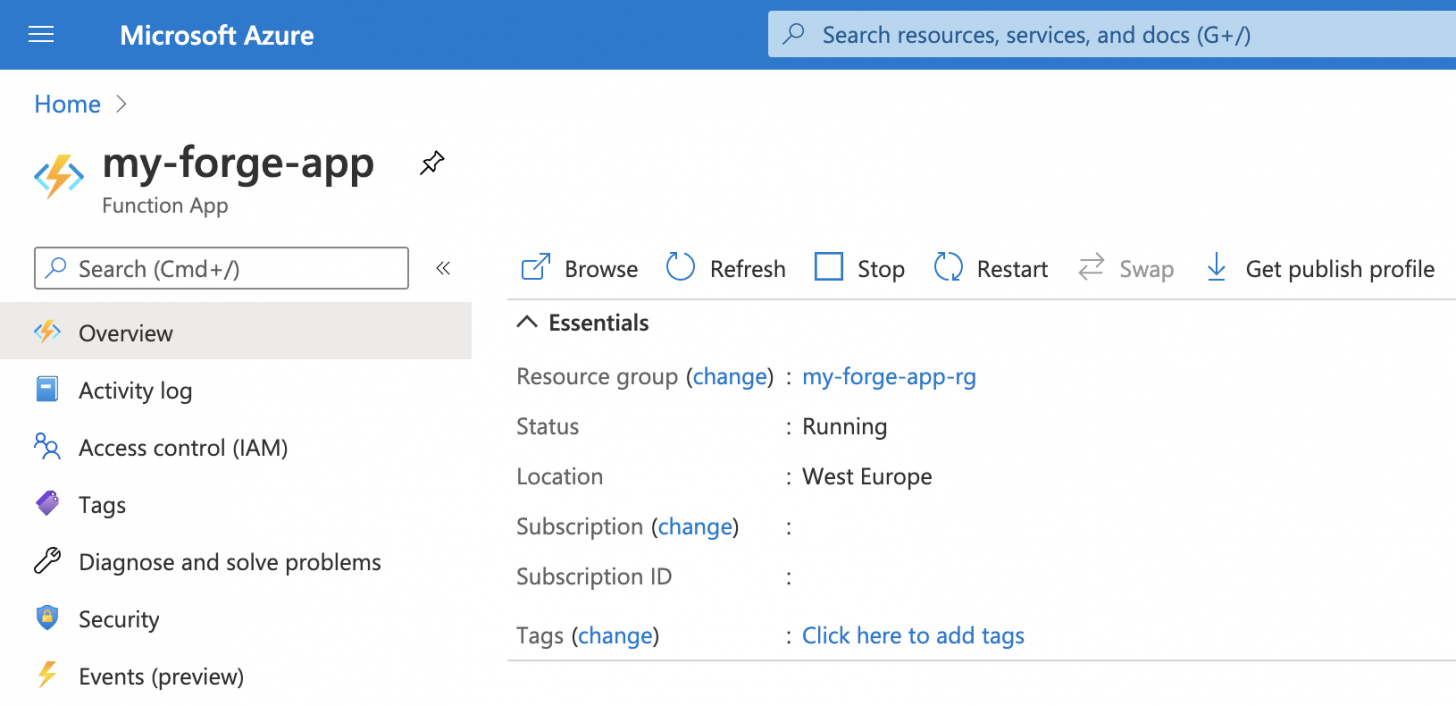The height and width of the screenshot is (706, 1456).
Task: Click the purple Tags icon
Action: 47,503
